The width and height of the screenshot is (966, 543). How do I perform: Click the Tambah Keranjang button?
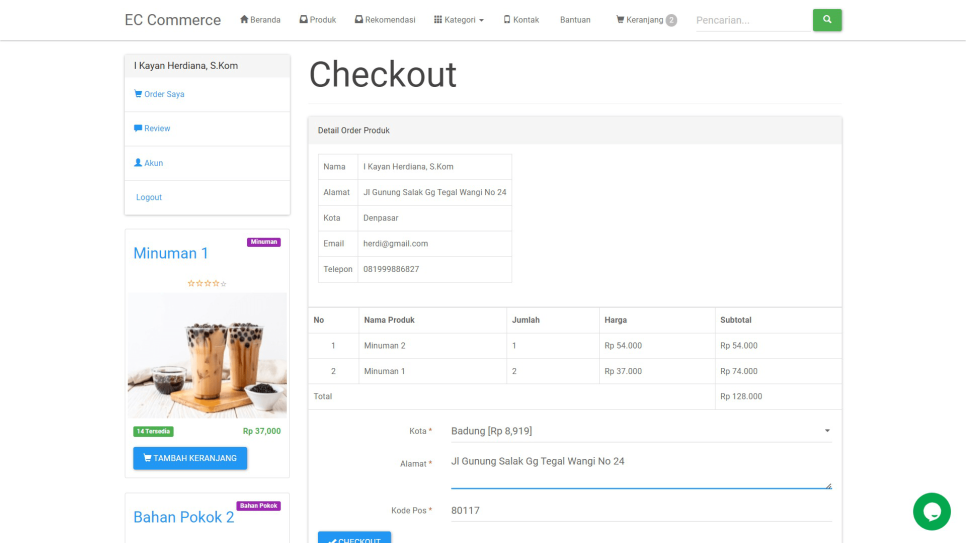[x=190, y=458]
